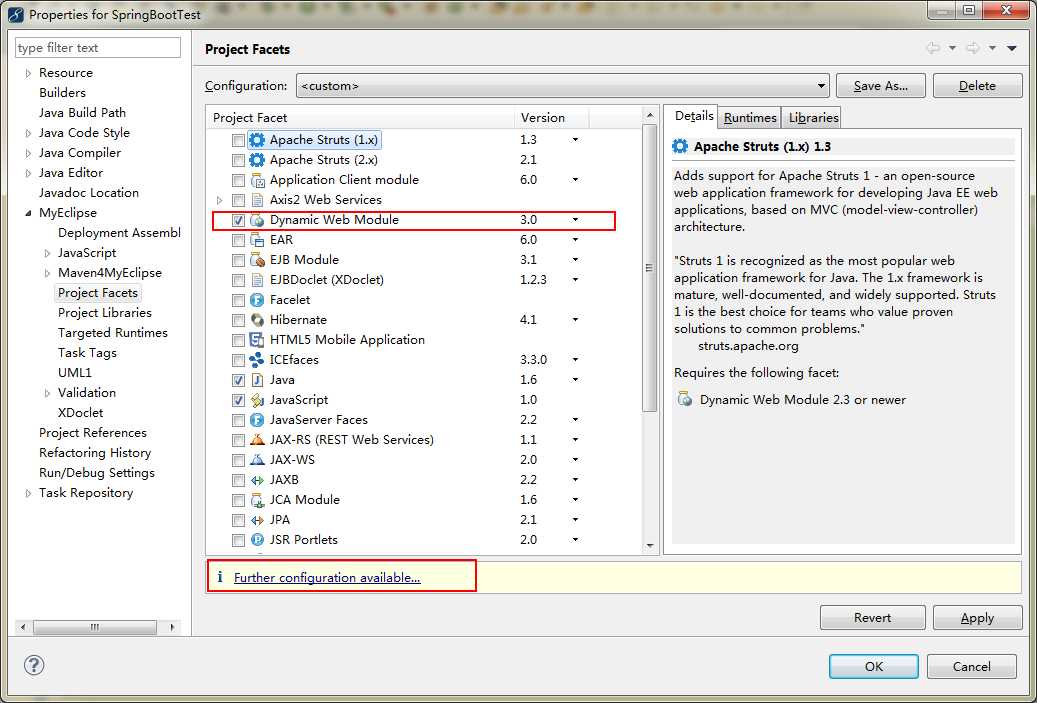Open the Java version 1.6 dropdown

(575, 380)
